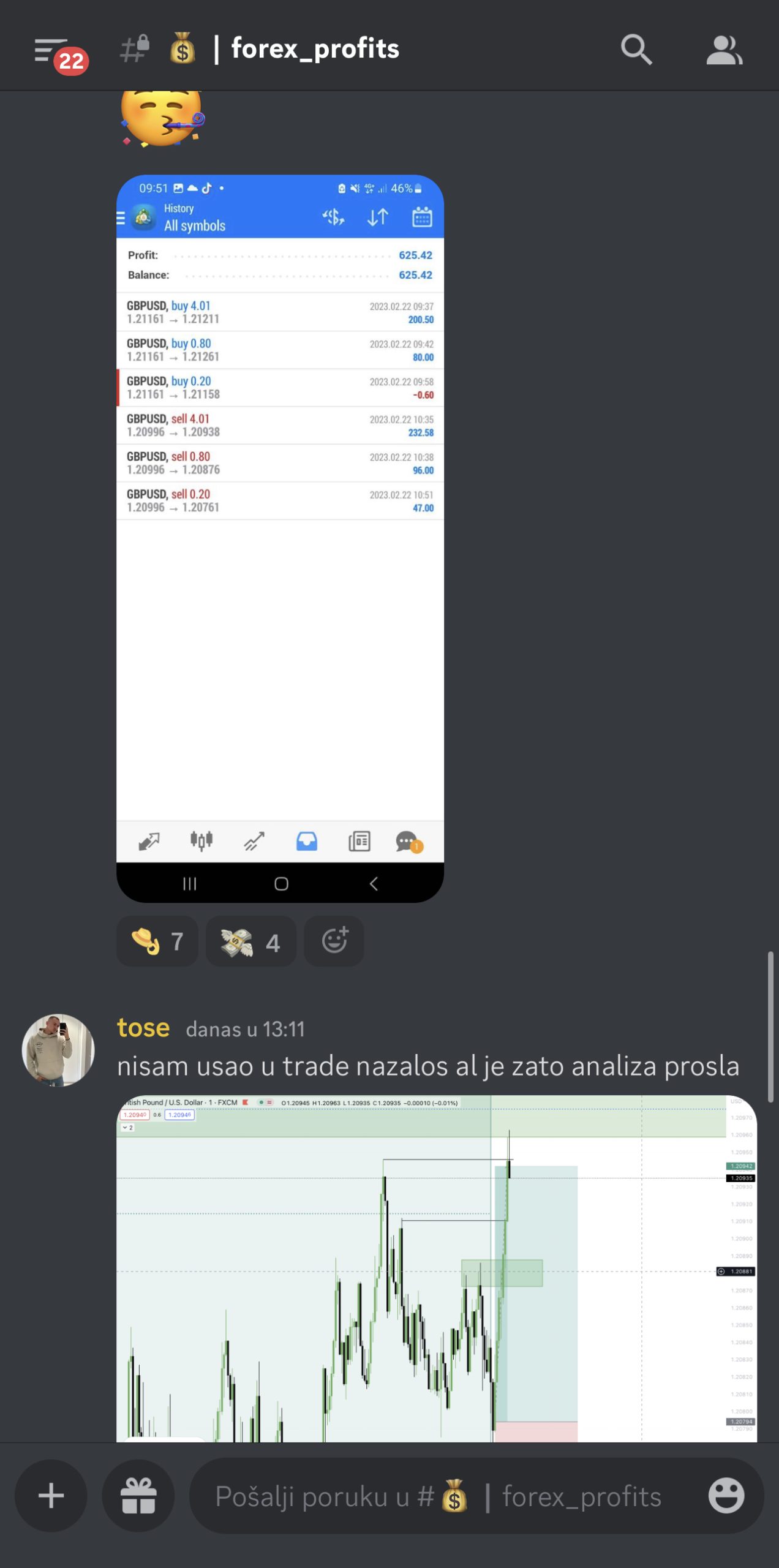Toggle the hat emoji reaction with 7
The height and width of the screenshot is (1568, 779).
(157, 941)
